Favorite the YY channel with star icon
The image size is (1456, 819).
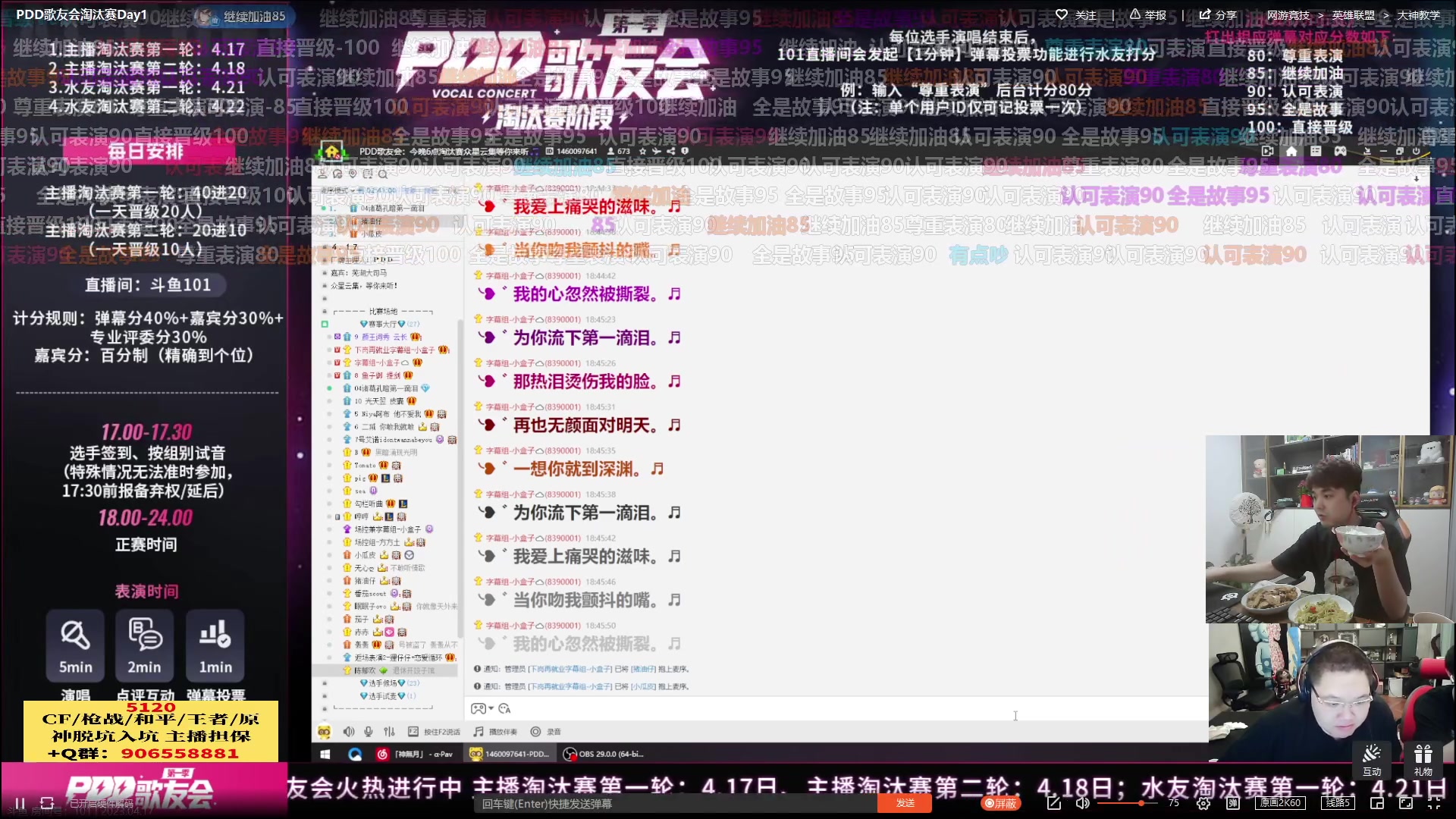643,151
